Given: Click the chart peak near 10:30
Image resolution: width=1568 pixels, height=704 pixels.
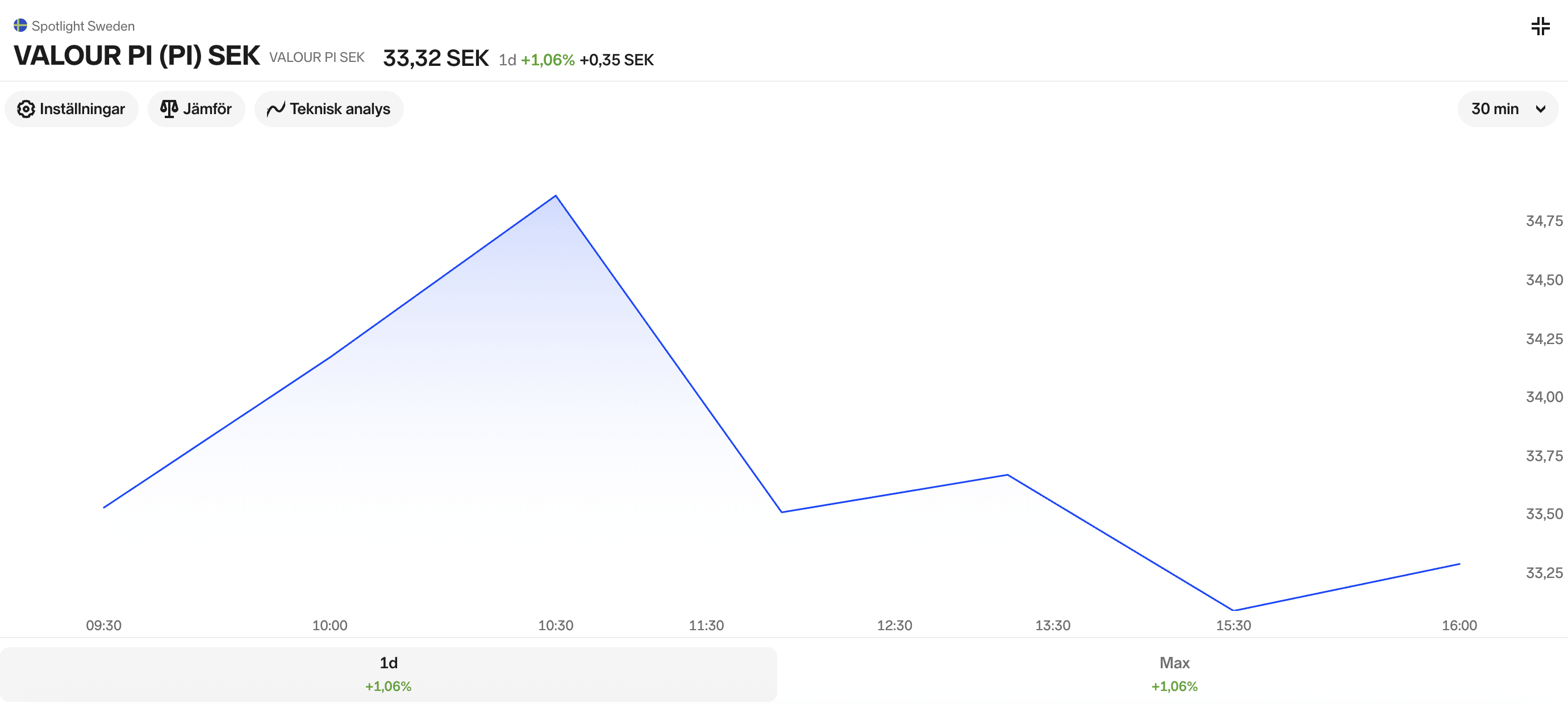Looking at the screenshot, I should point(556,196).
